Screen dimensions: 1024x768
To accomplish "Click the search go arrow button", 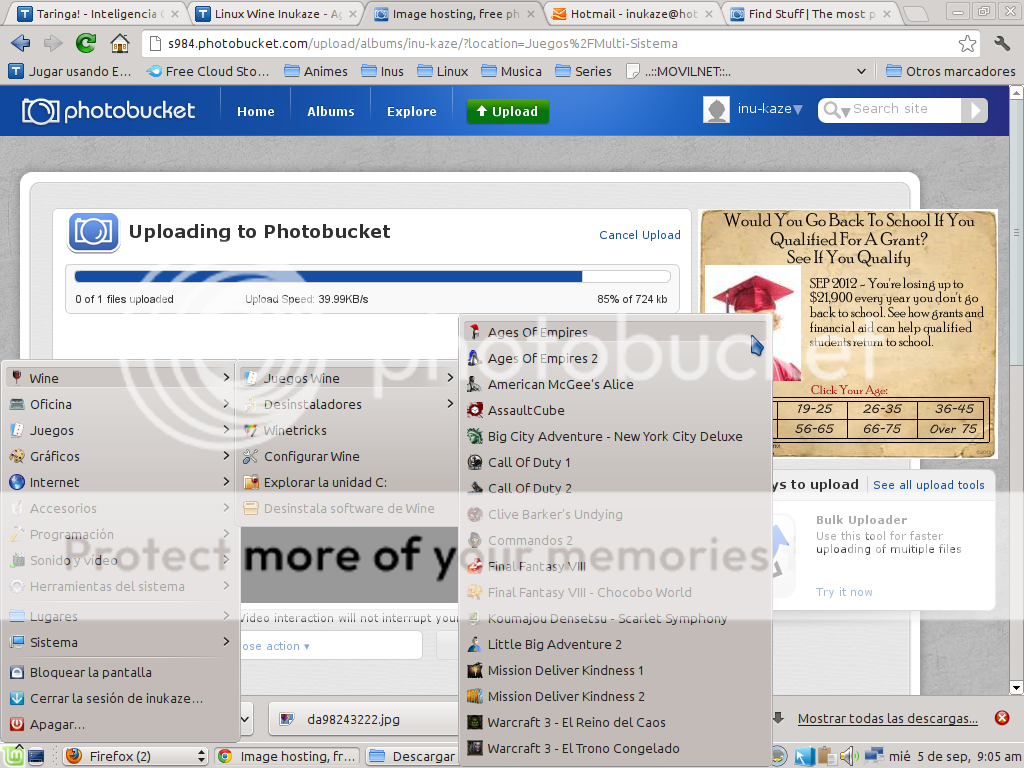I will tap(974, 110).
